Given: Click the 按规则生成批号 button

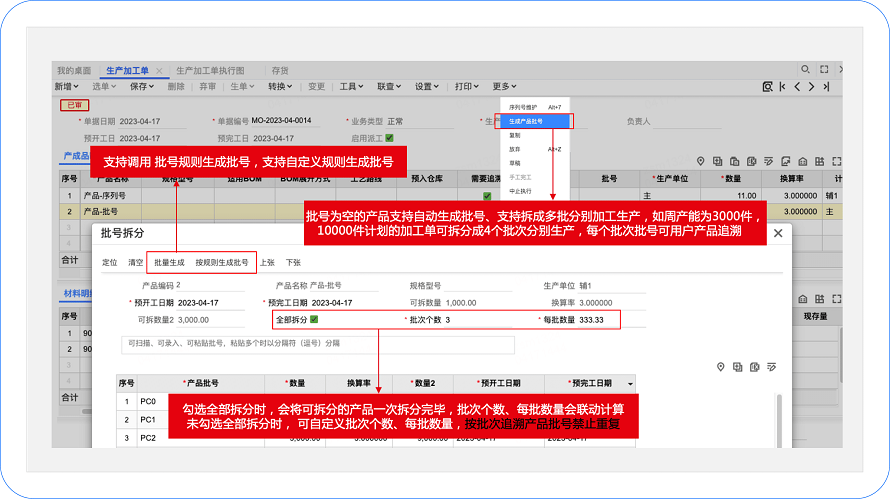Looking at the screenshot, I should coord(222,262).
